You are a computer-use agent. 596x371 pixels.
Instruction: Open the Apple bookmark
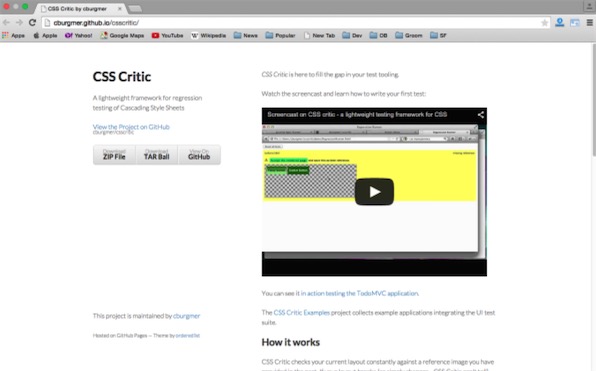45,35
